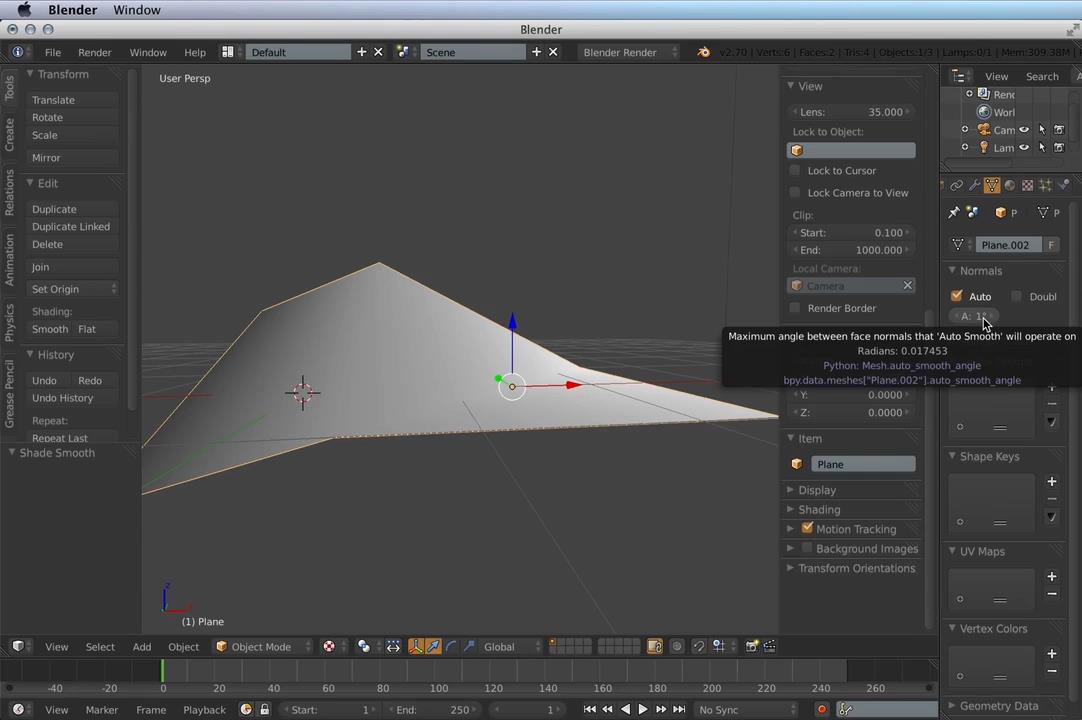Toggle Lock Camera to View checkbox

(x=795, y=192)
